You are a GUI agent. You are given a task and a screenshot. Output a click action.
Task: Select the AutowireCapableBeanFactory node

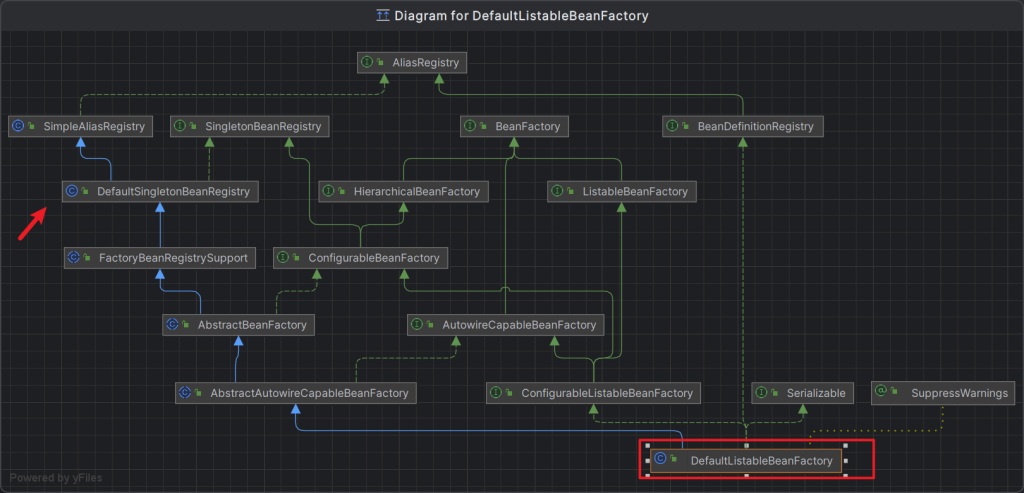[504, 325]
